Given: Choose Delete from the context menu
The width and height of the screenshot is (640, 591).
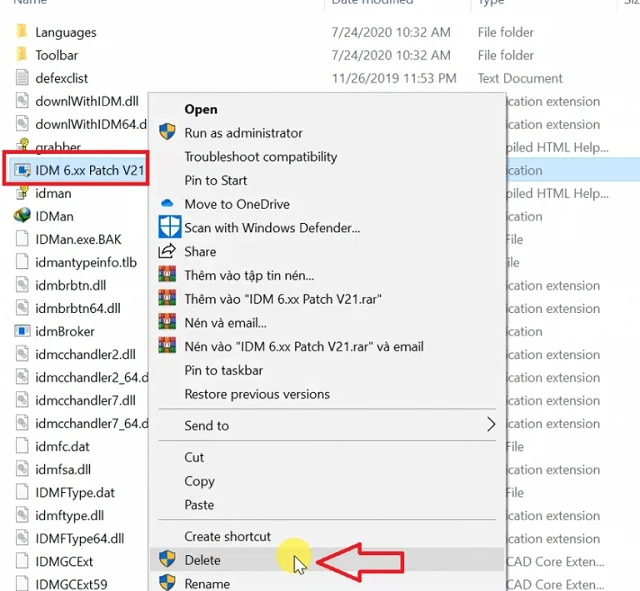Looking at the screenshot, I should click(x=203, y=560).
